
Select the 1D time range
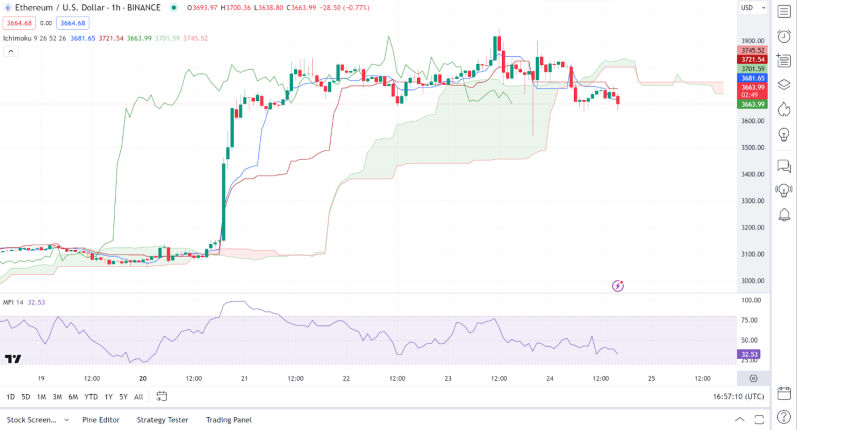click(11, 397)
